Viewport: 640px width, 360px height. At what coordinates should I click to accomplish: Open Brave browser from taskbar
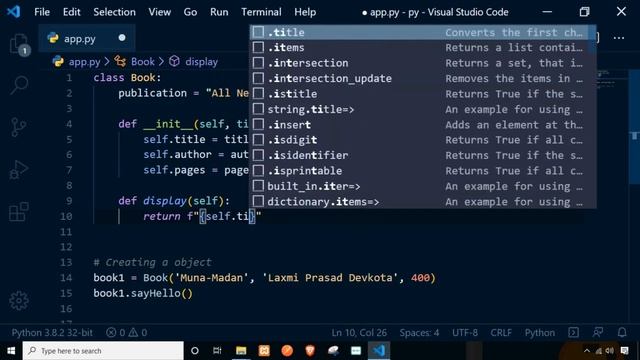[310, 351]
